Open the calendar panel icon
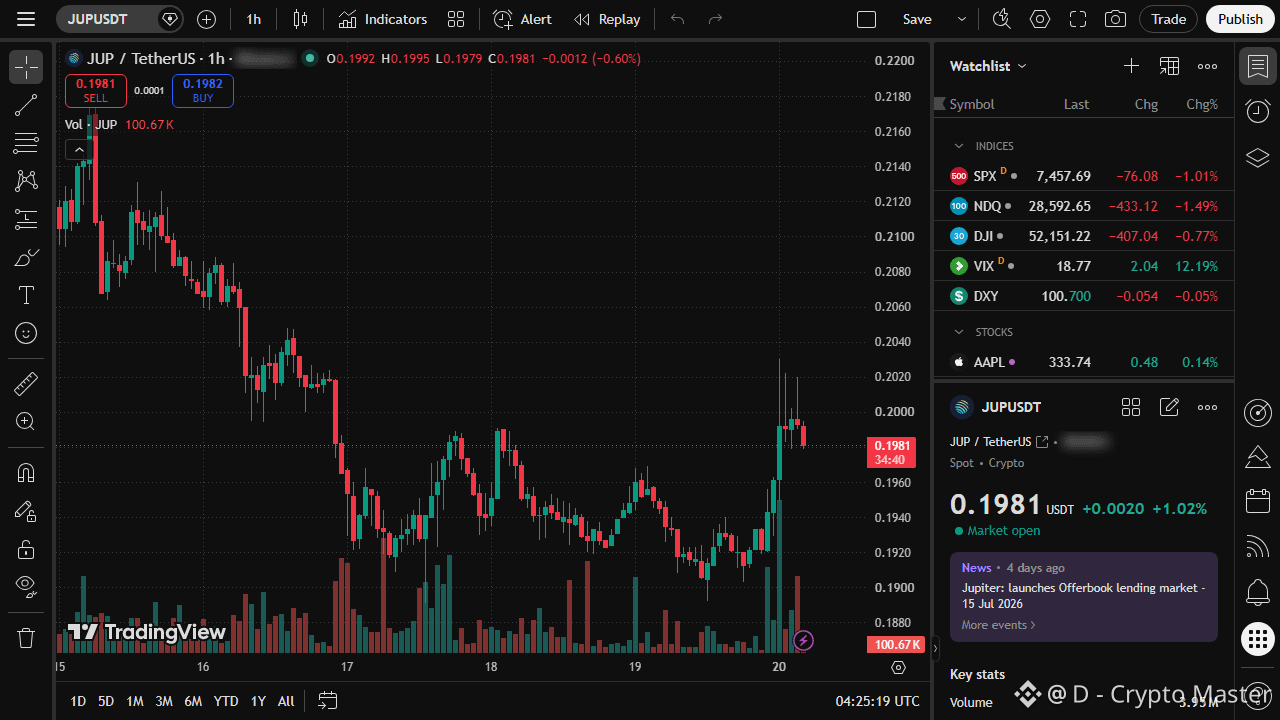Viewport: 1280px width, 720px height. coord(1258,501)
